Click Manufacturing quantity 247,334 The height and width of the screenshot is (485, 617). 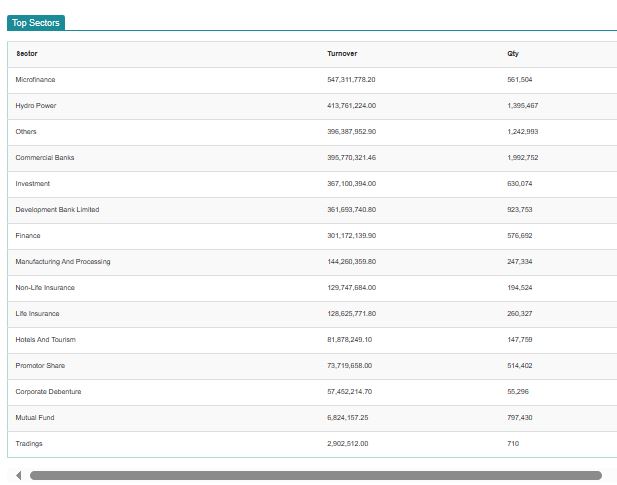[520, 262]
